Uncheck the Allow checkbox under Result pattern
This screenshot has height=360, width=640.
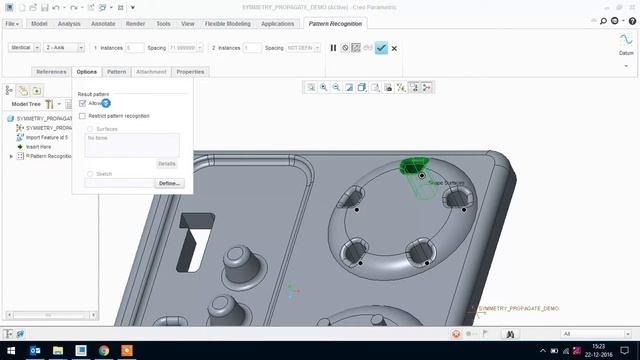[x=82, y=103]
